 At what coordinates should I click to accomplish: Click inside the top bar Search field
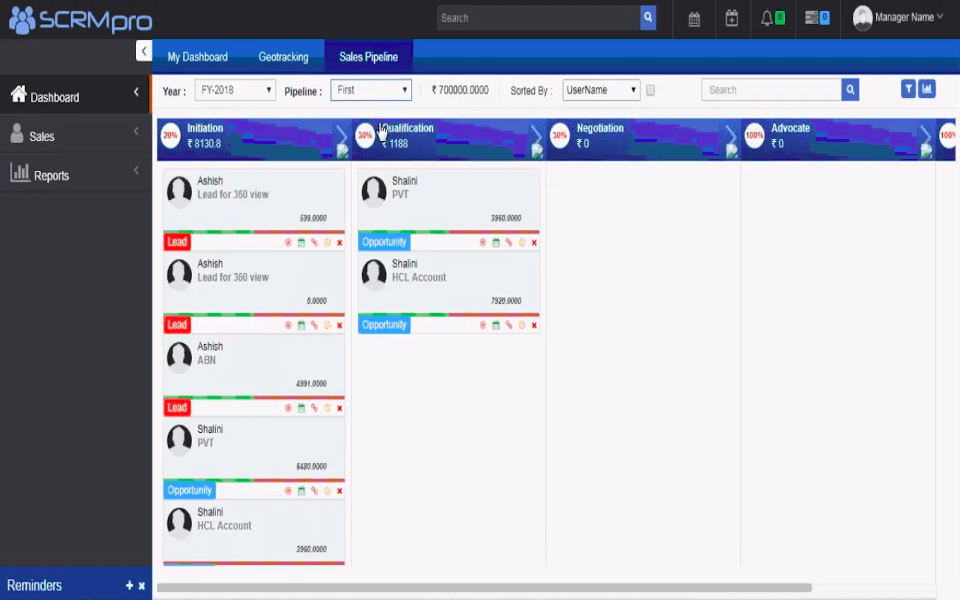(x=539, y=18)
